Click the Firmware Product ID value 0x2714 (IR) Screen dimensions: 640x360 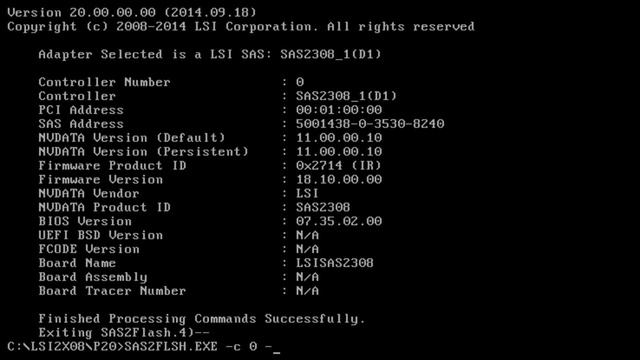point(339,166)
